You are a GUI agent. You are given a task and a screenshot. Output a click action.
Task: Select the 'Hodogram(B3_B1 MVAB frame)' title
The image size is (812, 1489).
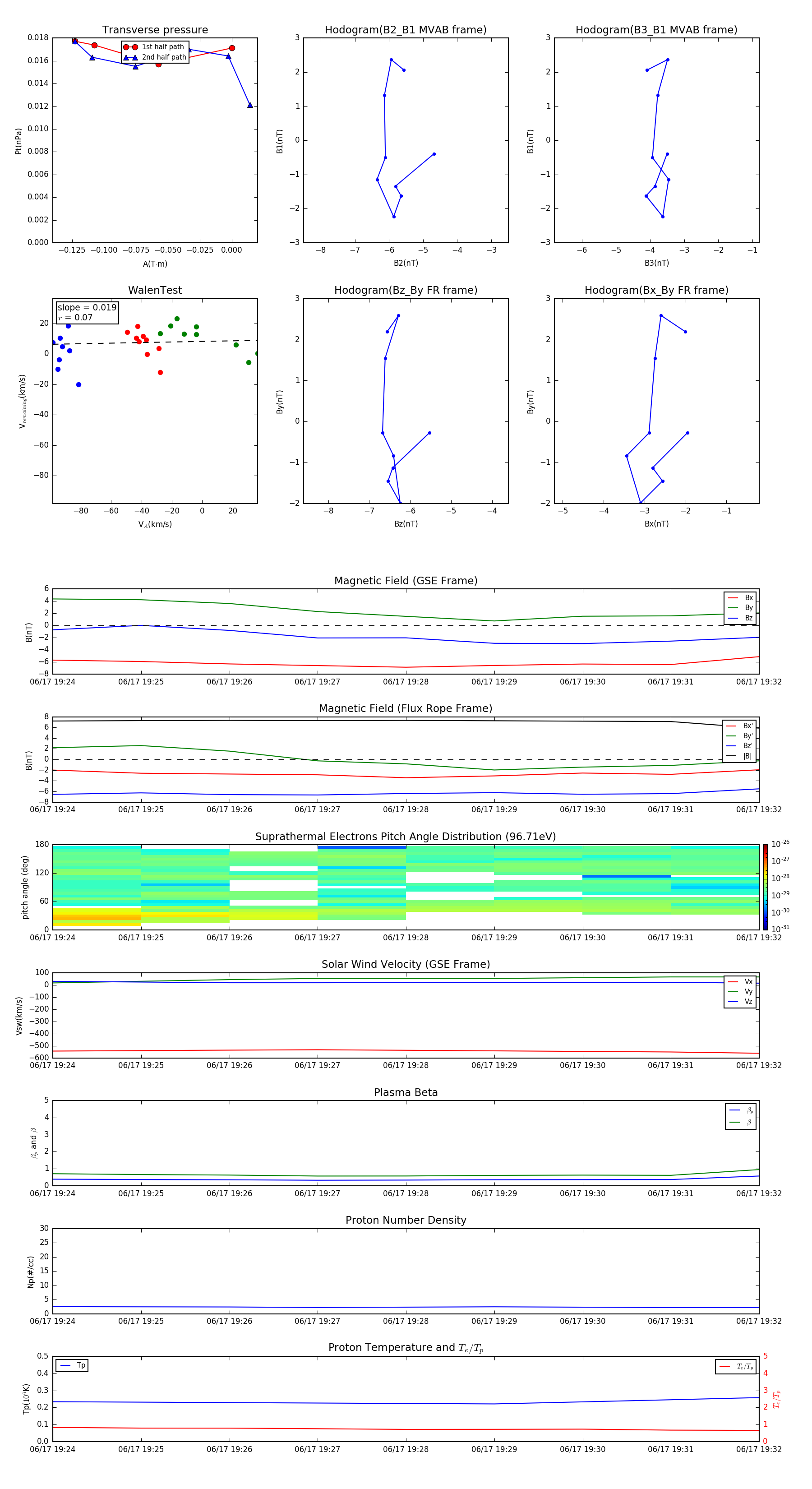[x=656, y=29]
